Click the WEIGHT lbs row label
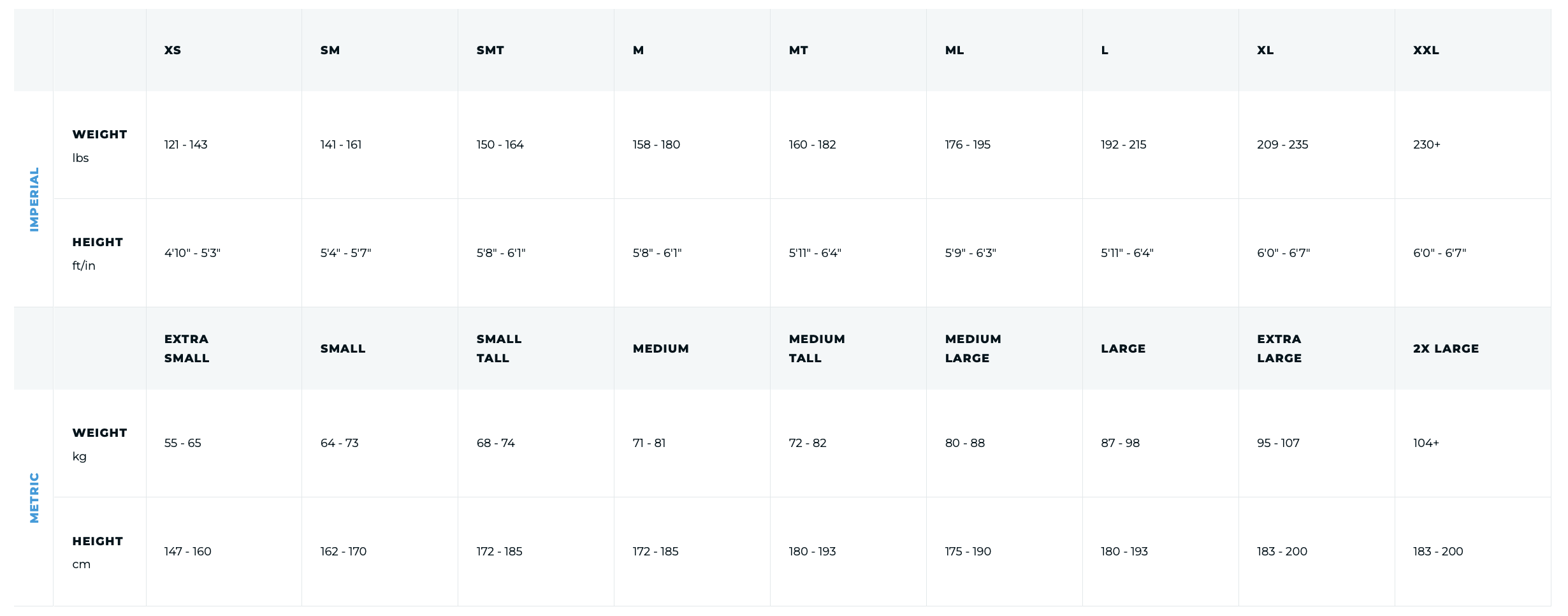The image size is (1568, 616). (99, 145)
